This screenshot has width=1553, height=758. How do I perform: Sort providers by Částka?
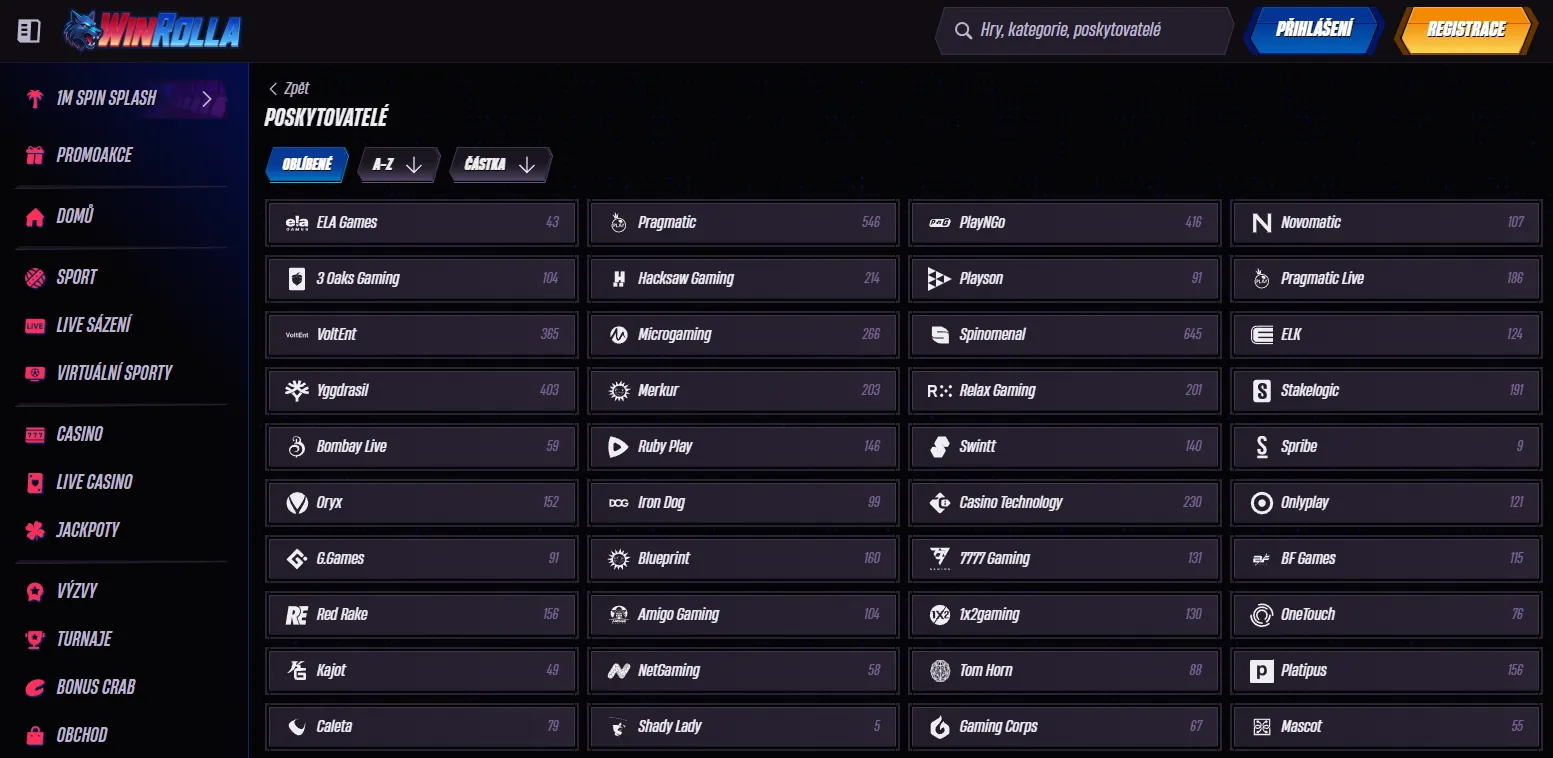[x=500, y=165]
